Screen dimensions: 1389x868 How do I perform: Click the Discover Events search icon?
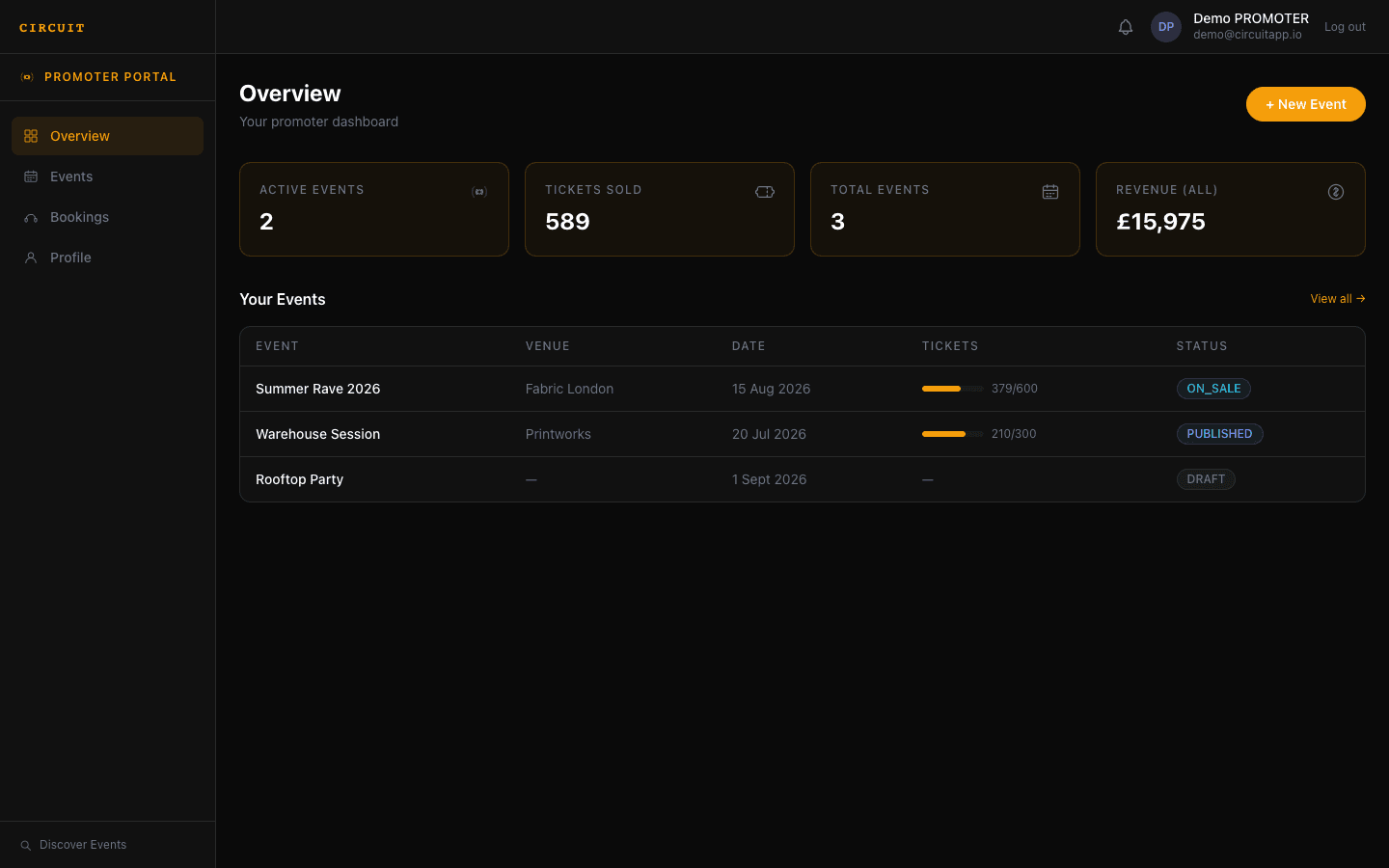26,845
